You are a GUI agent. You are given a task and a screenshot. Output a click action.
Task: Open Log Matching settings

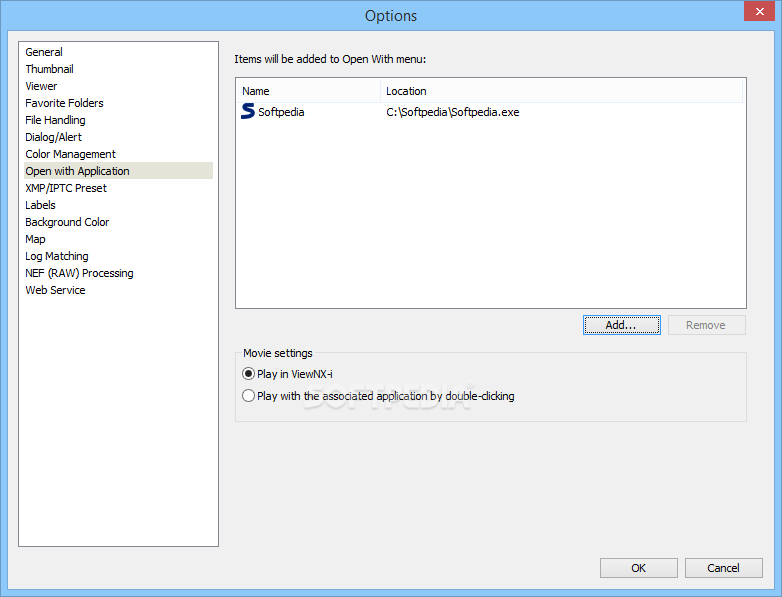(56, 255)
